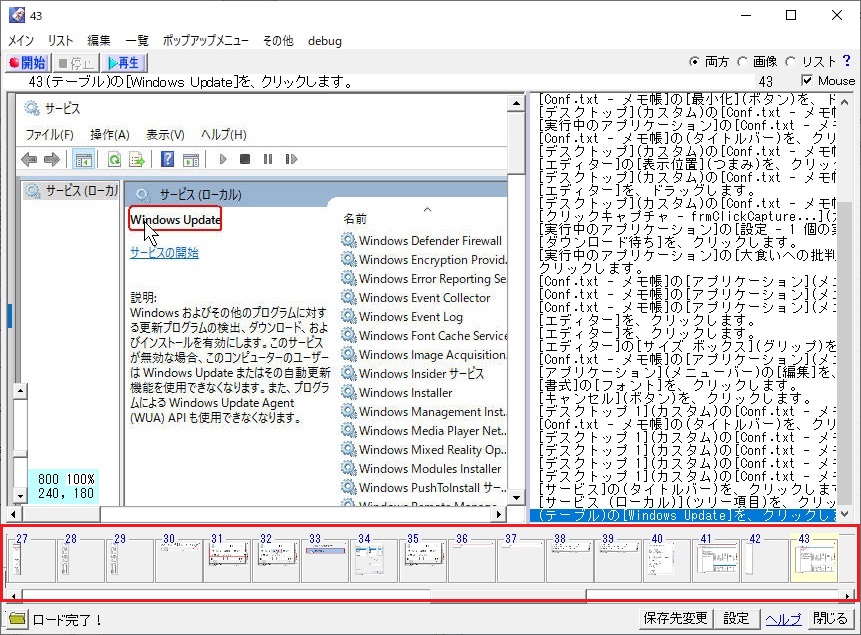Image resolution: width=861 pixels, height=635 pixels.
Task: Click the Export List icon in Services toolbar
Action: point(137,159)
